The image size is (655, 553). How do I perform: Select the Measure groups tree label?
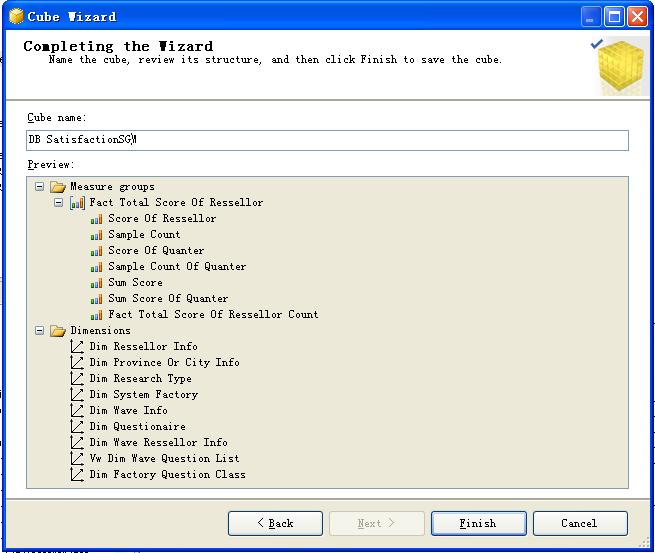(x=112, y=187)
